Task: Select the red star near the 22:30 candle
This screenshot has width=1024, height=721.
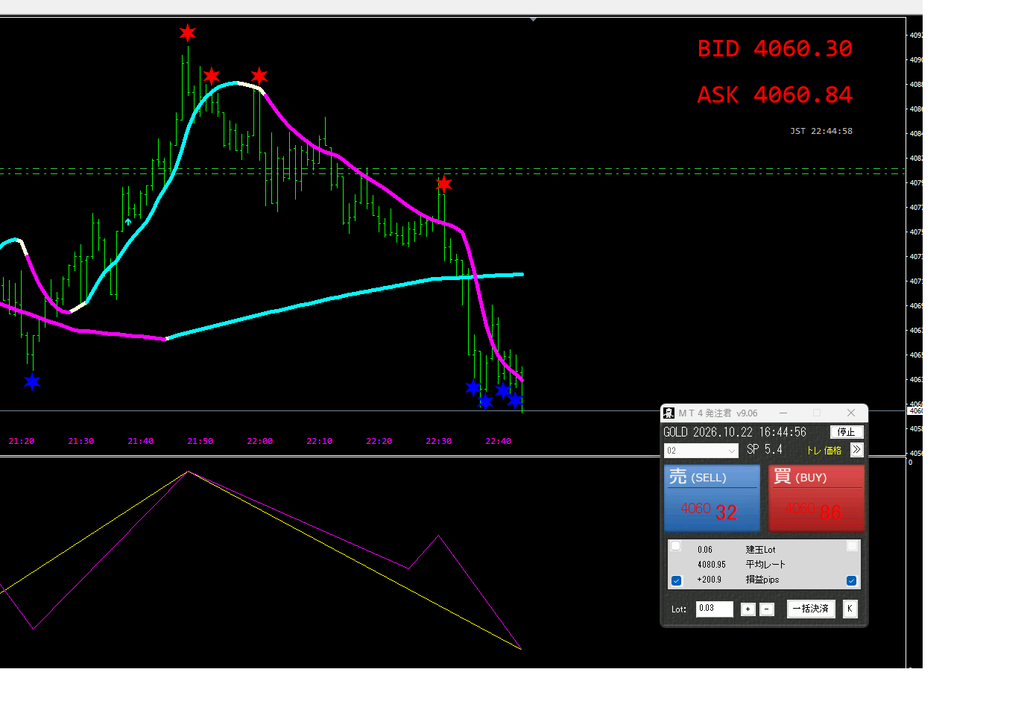Action: (444, 184)
